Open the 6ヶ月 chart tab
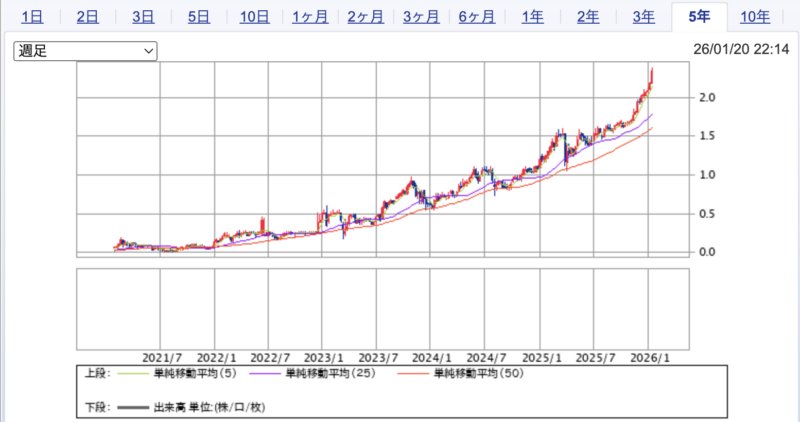This screenshot has height=422, width=800. pyautogui.click(x=477, y=17)
